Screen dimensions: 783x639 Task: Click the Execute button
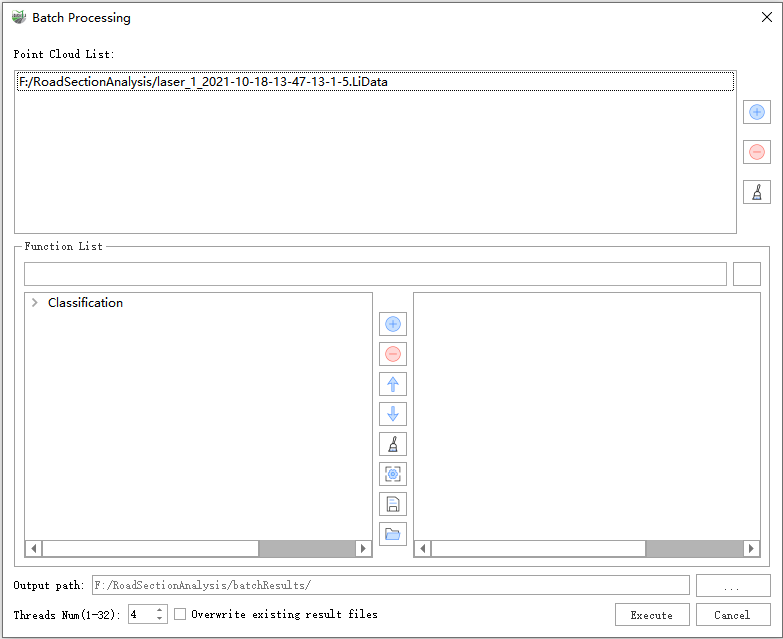point(651,615)
